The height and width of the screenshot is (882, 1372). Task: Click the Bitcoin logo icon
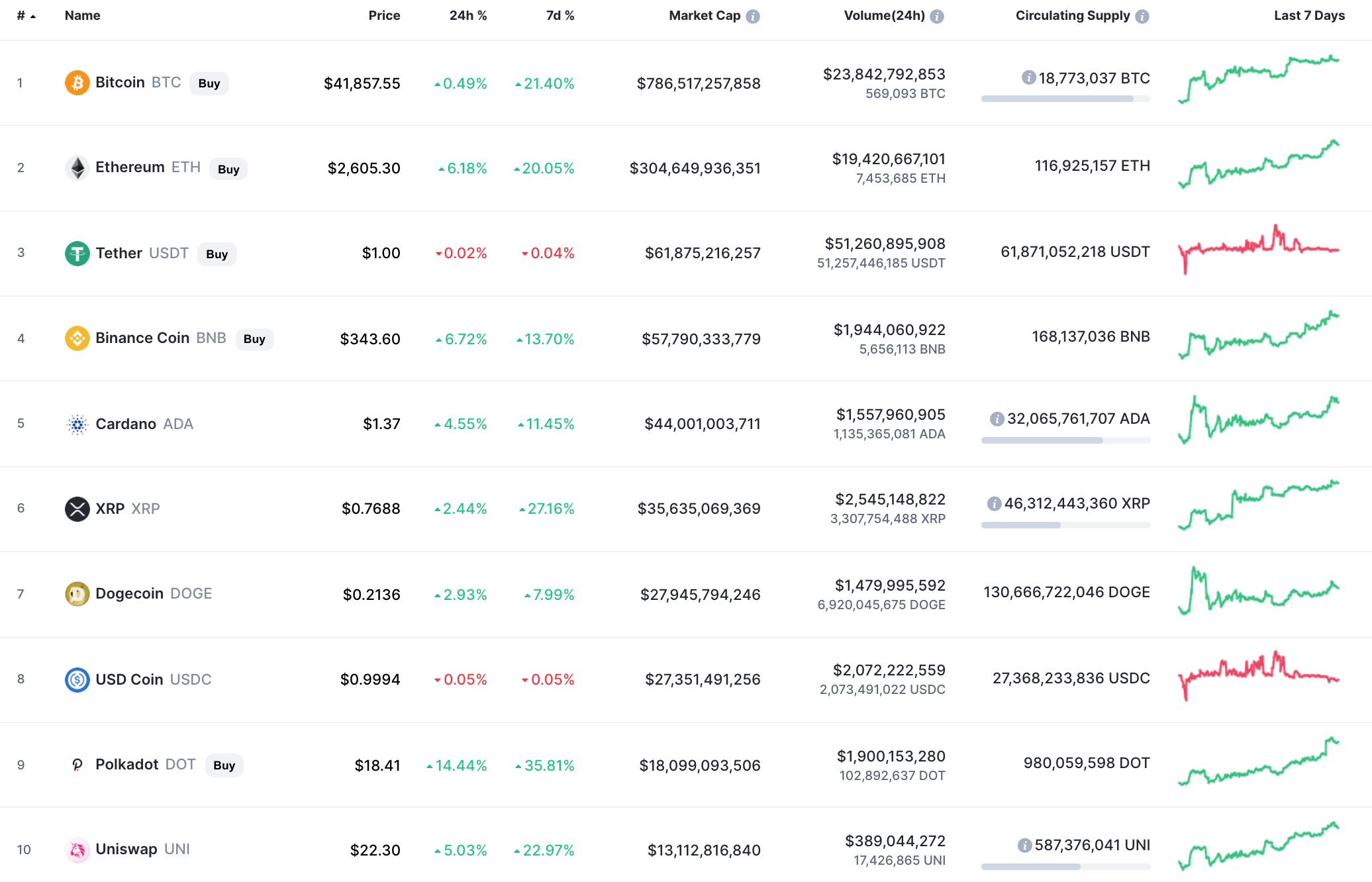click(77, 83)
